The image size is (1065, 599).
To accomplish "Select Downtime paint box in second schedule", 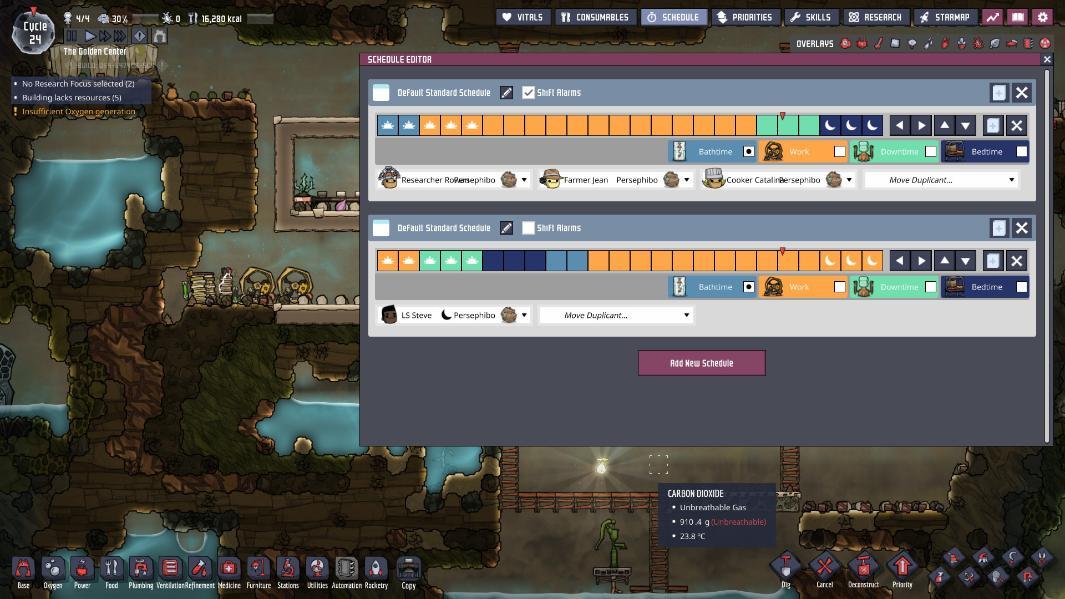I will 931,287.
